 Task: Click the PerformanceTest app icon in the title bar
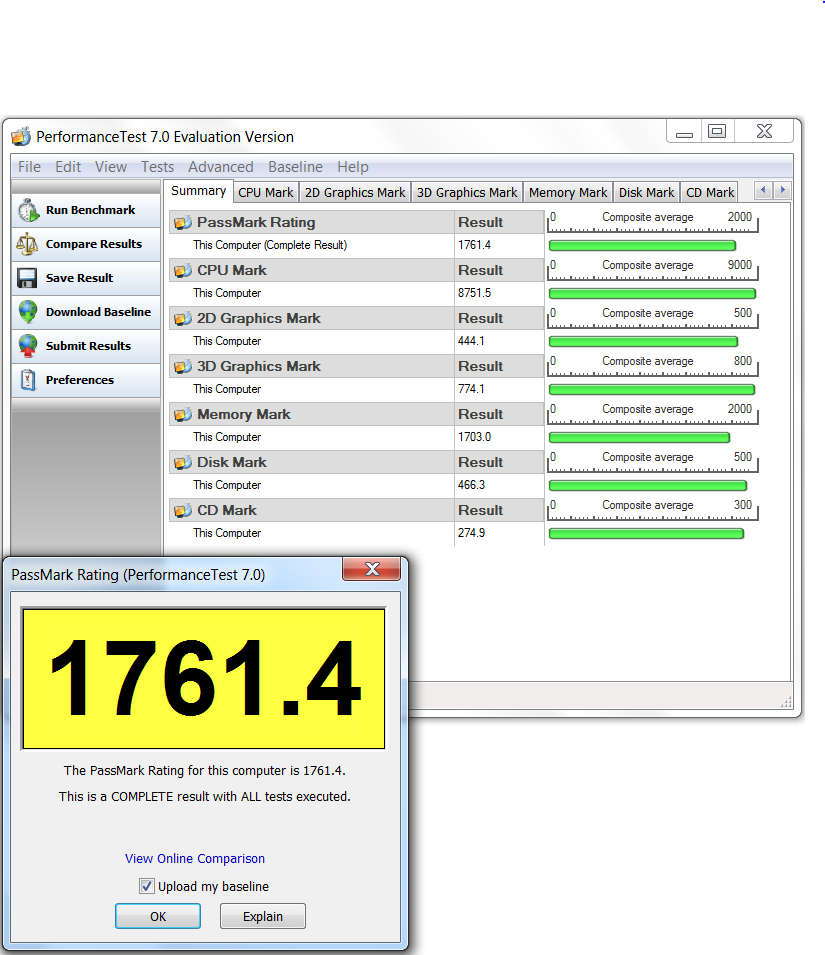point(21,136)
